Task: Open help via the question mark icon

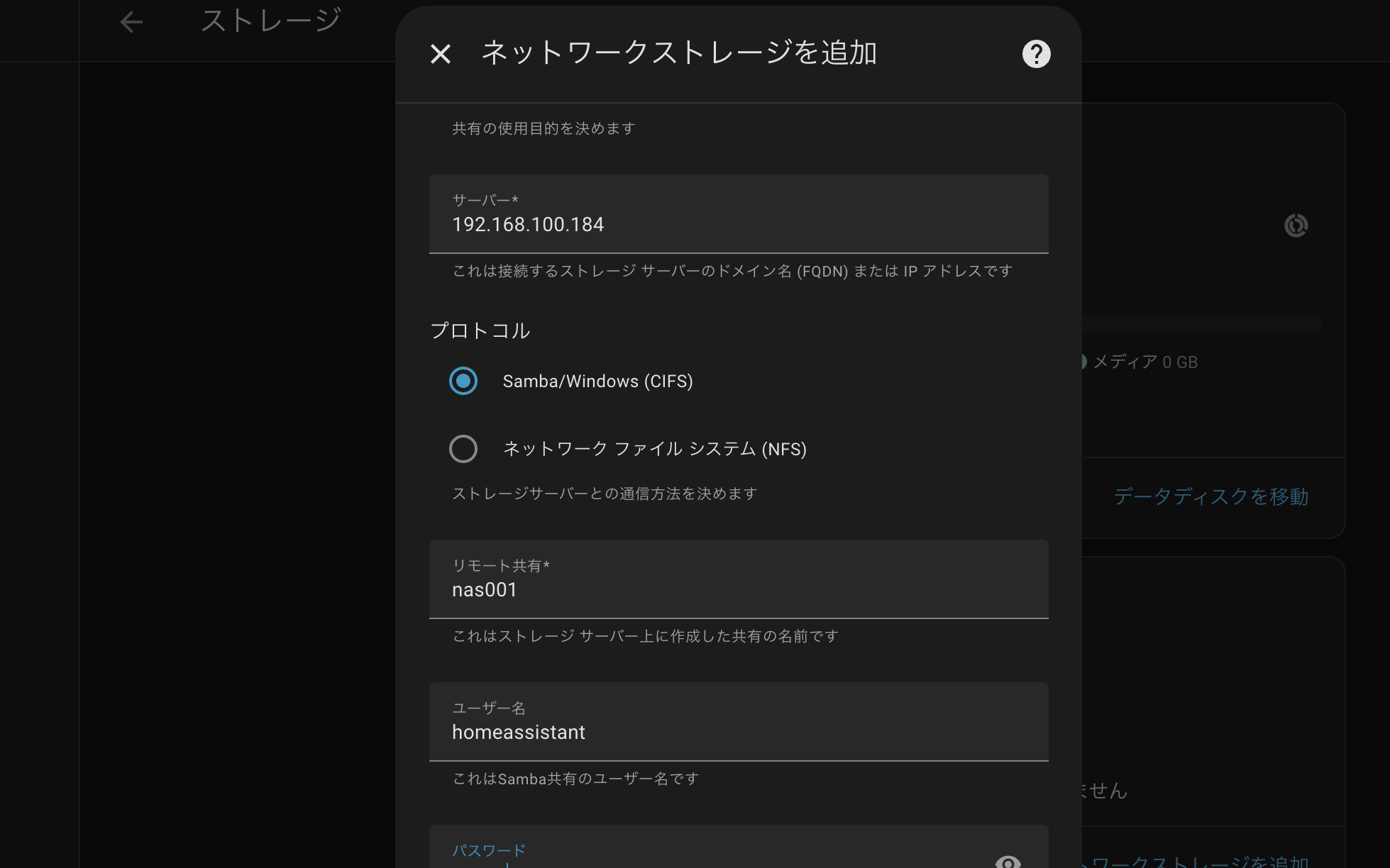Action: click(x=1036, y=54)
